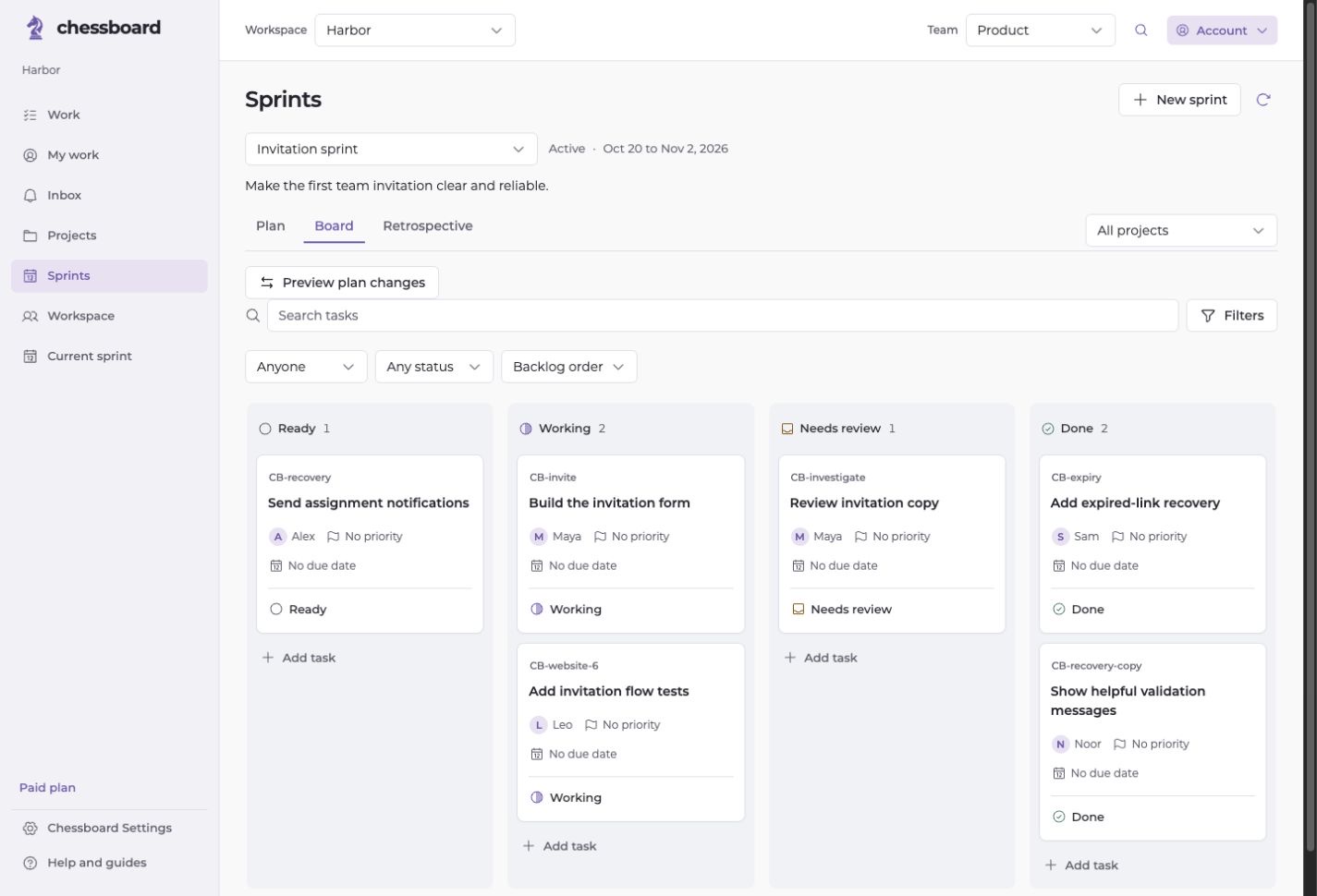
Task: Open the Any status filter dropdown
Action: click(x=434, y=367)
